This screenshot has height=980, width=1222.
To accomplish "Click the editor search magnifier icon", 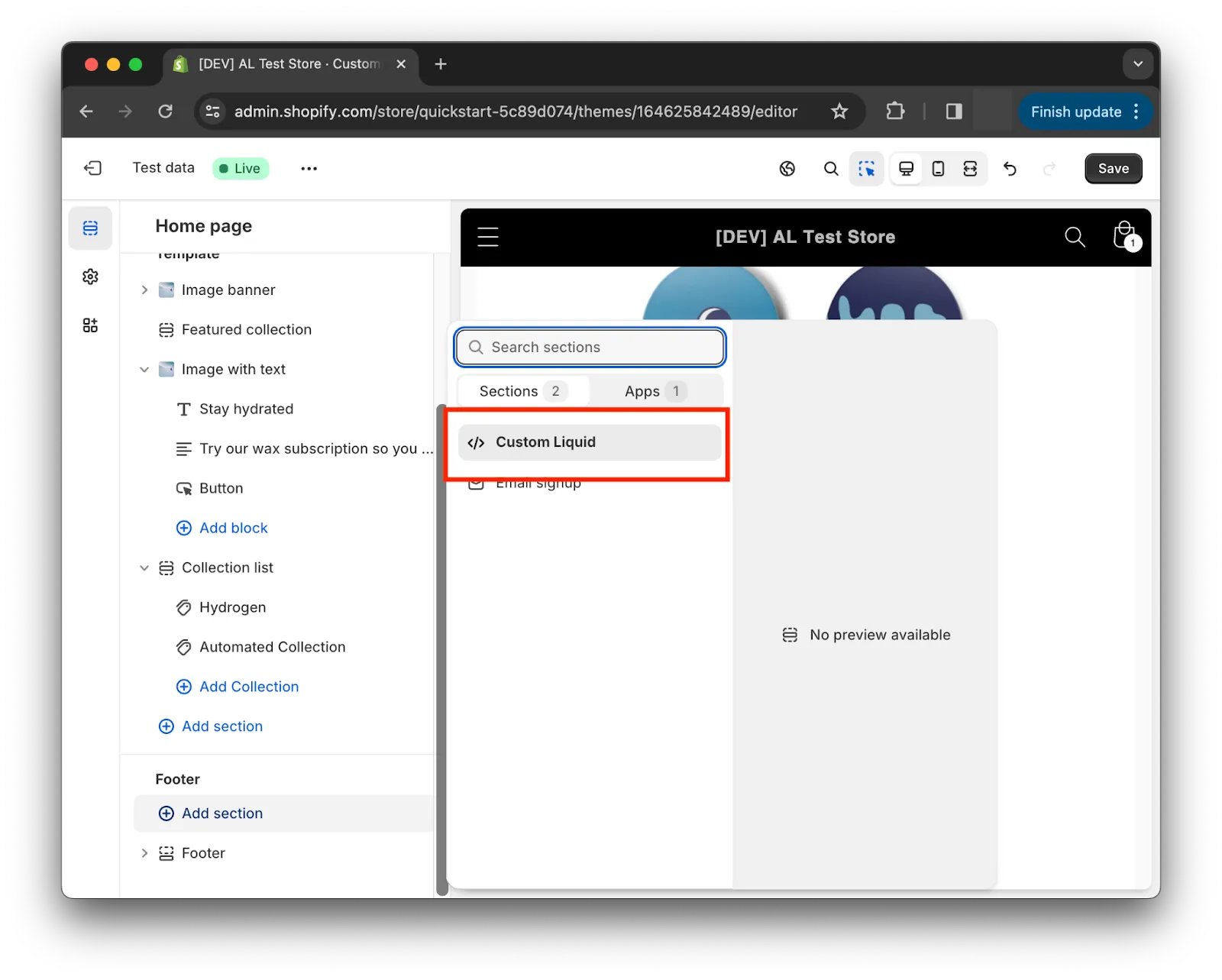I will pos(831,169).
